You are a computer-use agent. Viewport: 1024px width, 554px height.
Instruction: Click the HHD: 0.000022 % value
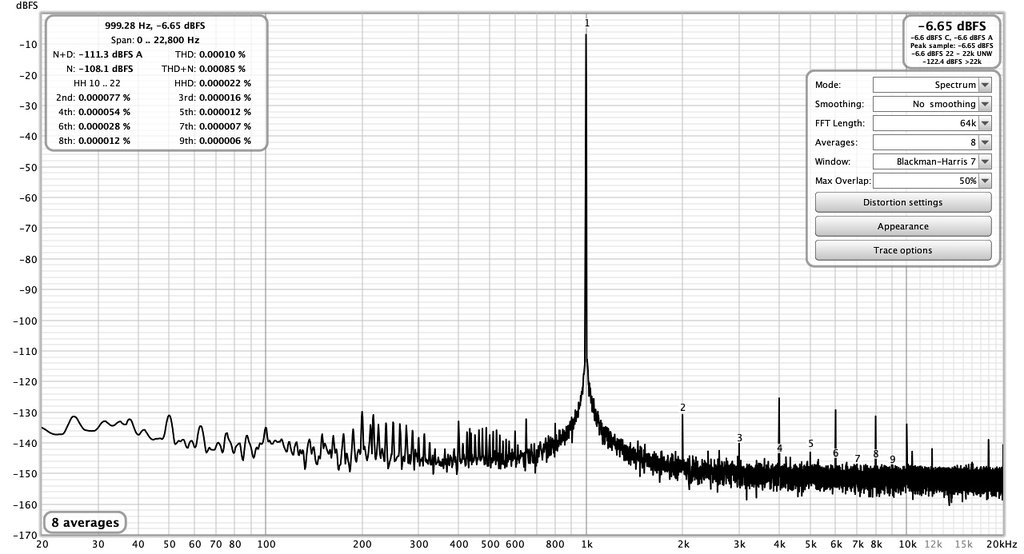212,83
